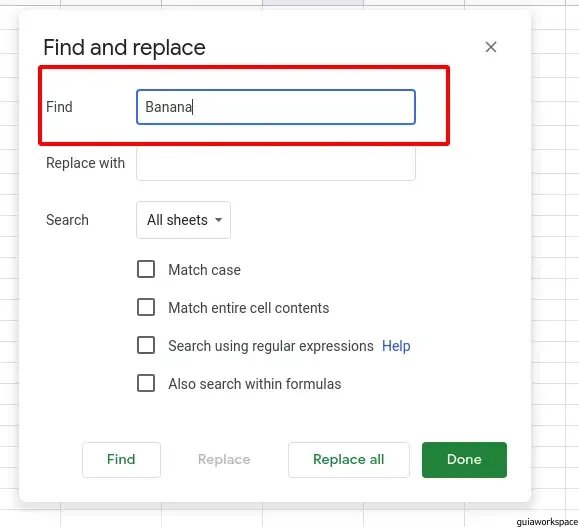
Task: Click the Replace with label text
Action: pos(85,163)
